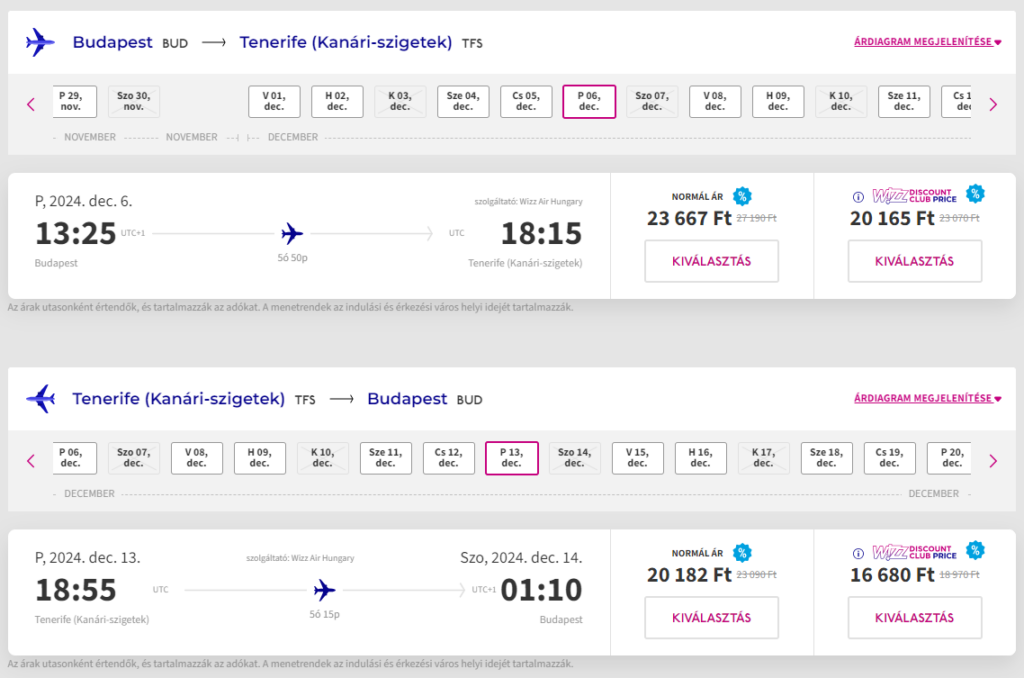Select return date V 15, dec.
This screenshot has width=1024, height=678.
point(637,458)
